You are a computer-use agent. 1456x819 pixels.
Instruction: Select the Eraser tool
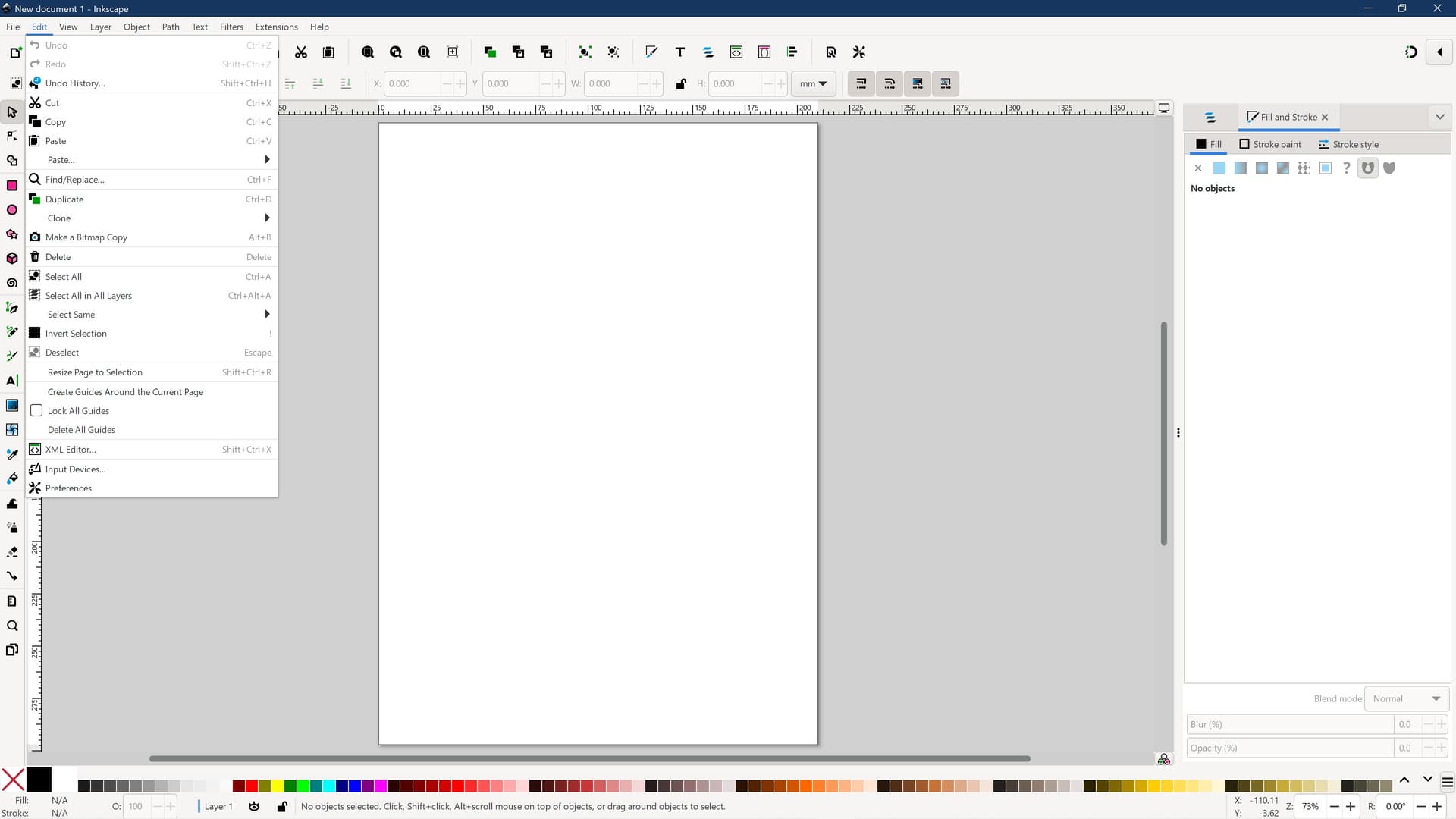pos(12,552)
